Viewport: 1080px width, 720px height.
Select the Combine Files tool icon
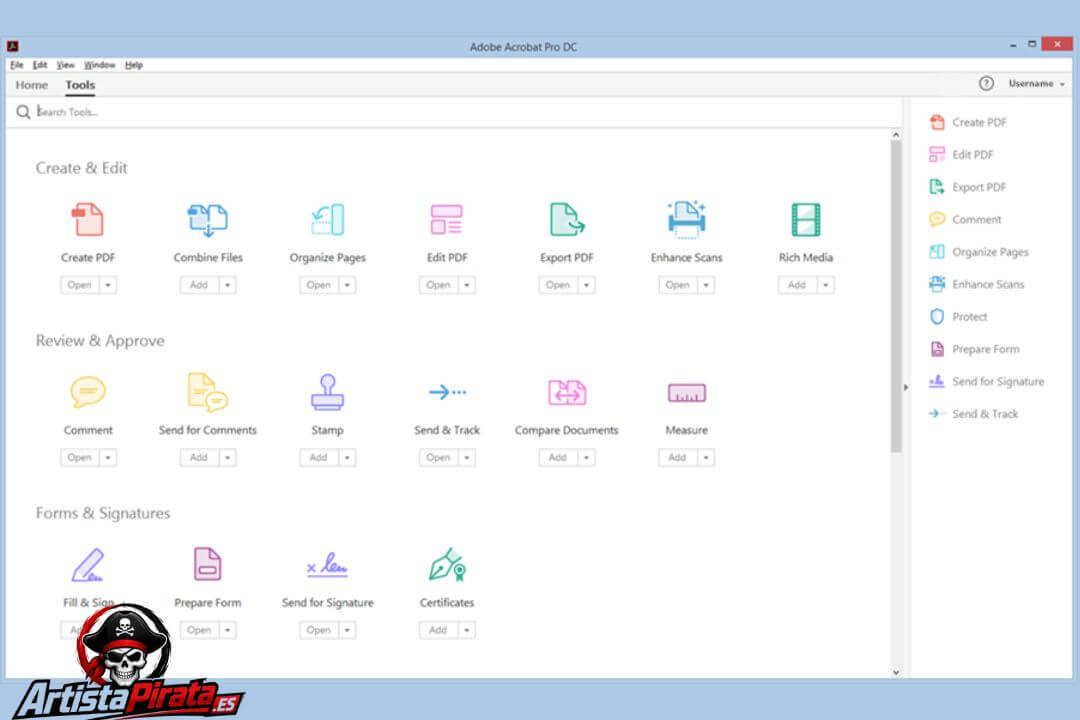click(207, 220)
